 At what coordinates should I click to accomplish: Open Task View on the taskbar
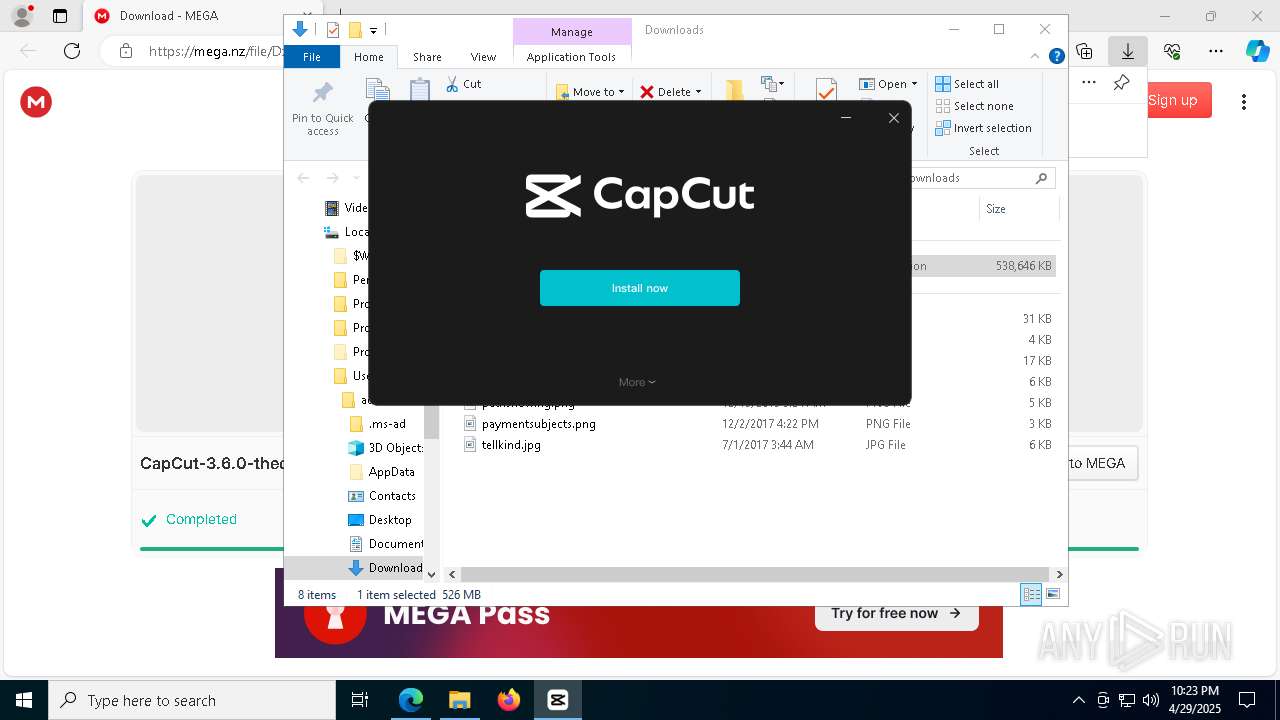pos(360,700)
